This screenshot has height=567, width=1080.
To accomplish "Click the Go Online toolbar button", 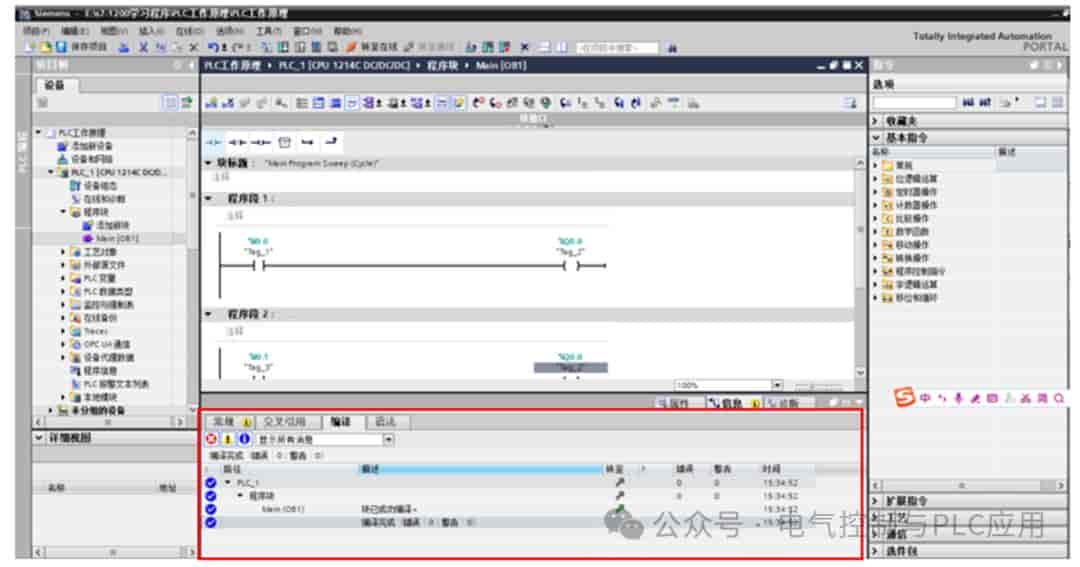I will tap(372, 47).
